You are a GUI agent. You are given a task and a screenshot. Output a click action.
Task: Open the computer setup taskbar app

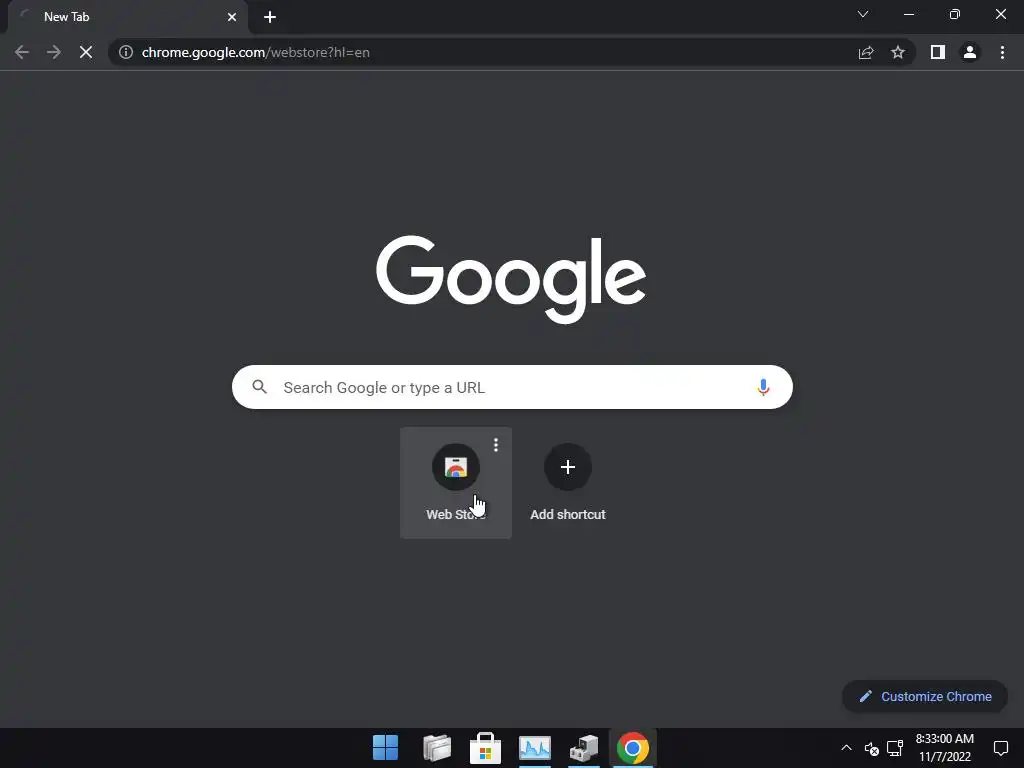(x=584, y=748)
